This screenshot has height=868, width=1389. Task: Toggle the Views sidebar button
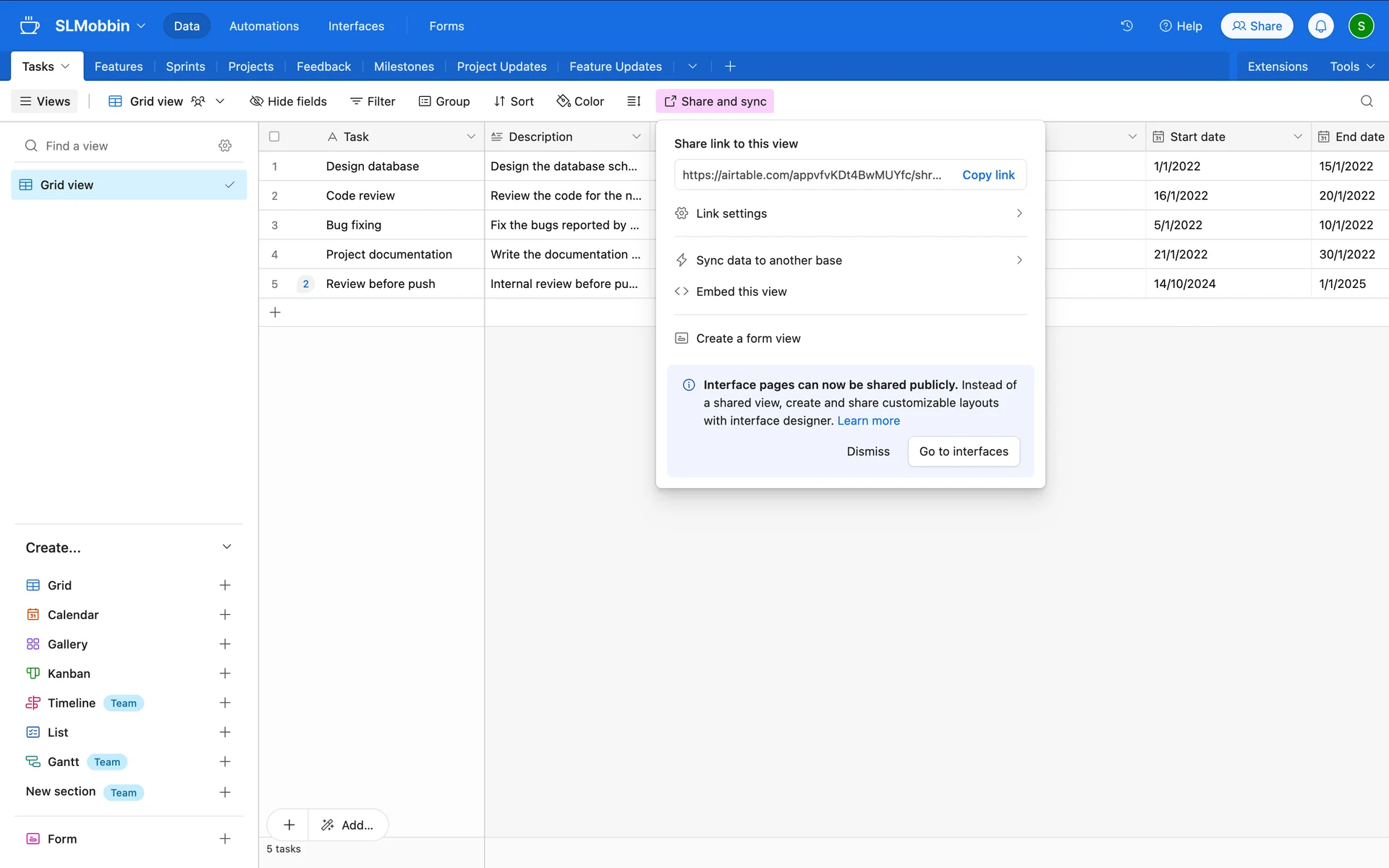point(45,101)
